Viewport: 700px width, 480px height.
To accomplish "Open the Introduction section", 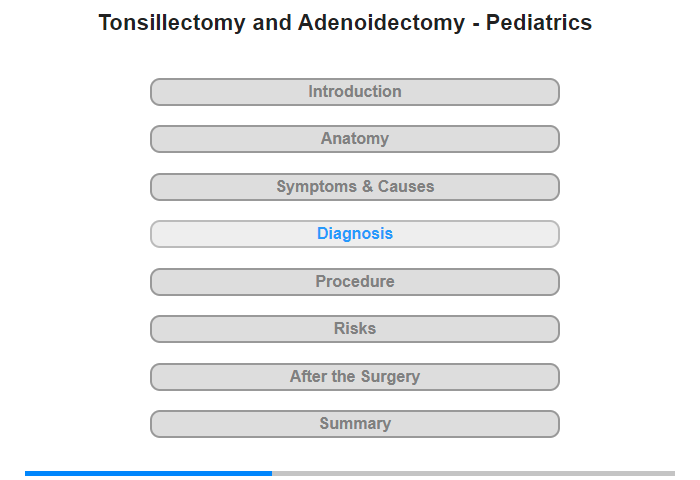I will 354,92.
